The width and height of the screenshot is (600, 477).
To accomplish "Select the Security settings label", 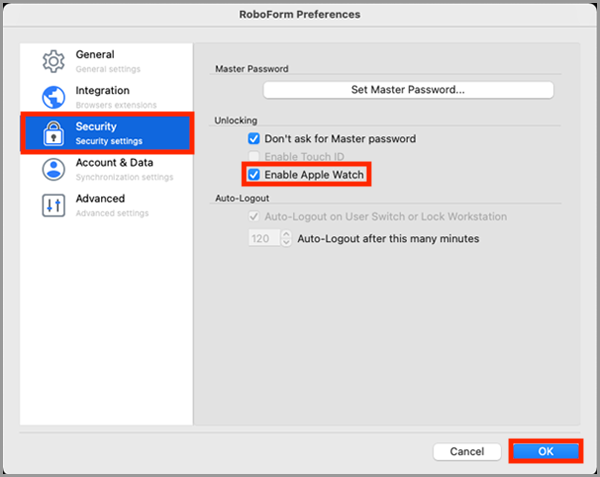I will [109, 141].
